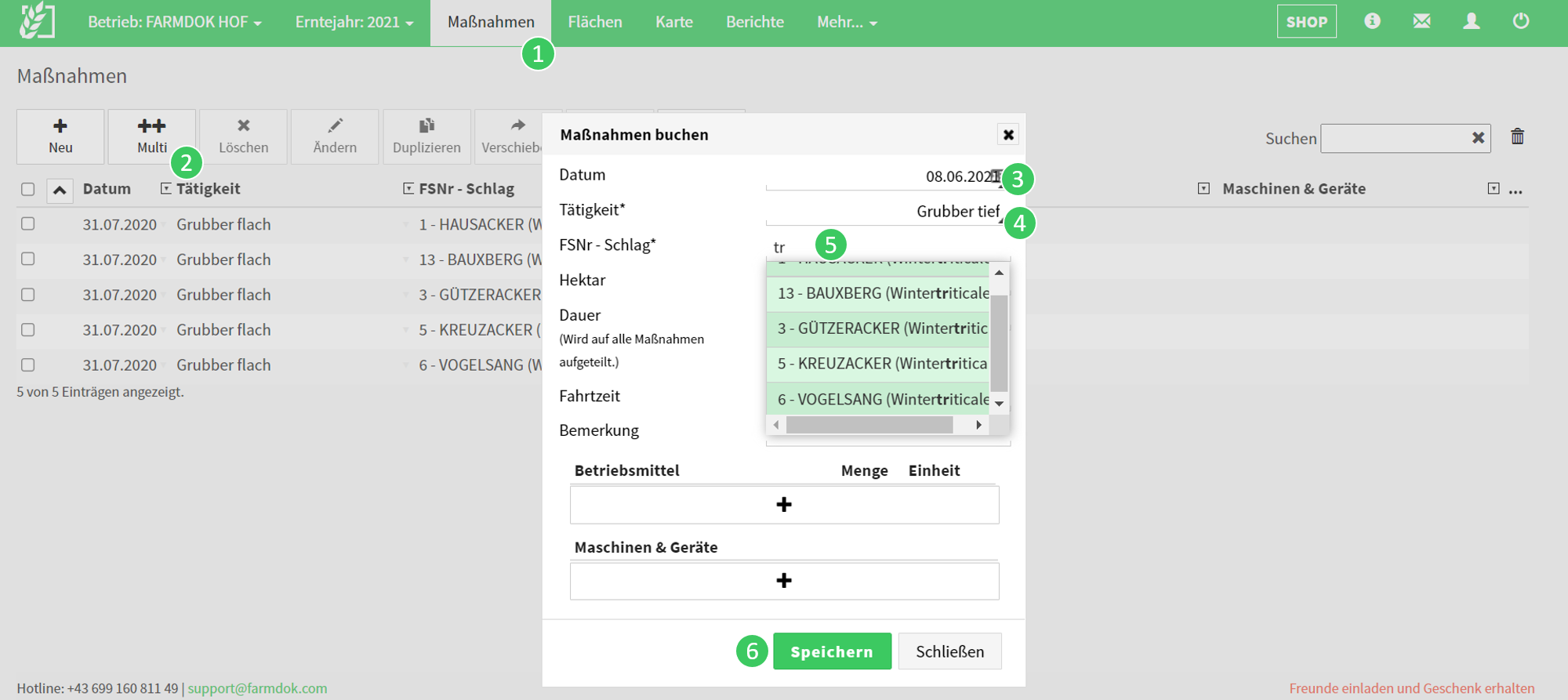Check the row for 6 - VOGELSANG
1568x700 pixels.
pyautogui.click(x=28, y=365)
